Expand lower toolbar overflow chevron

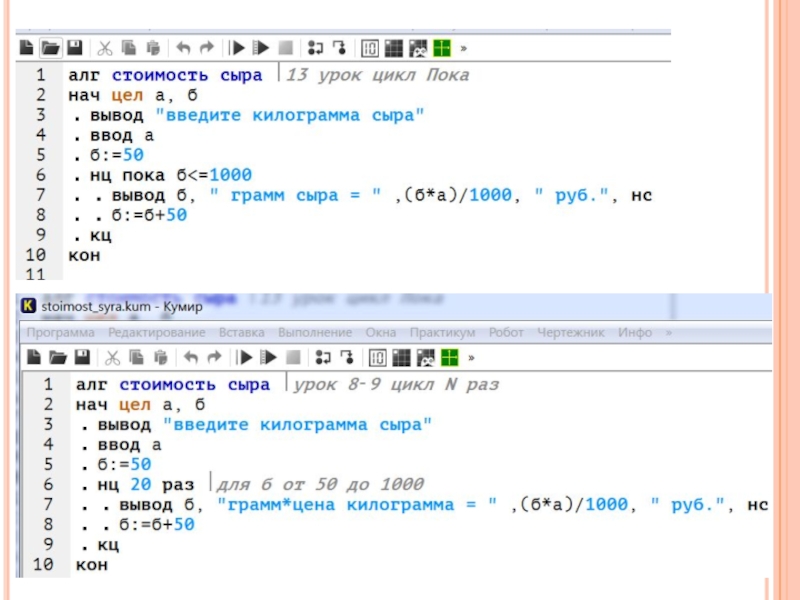coord(471,358)
